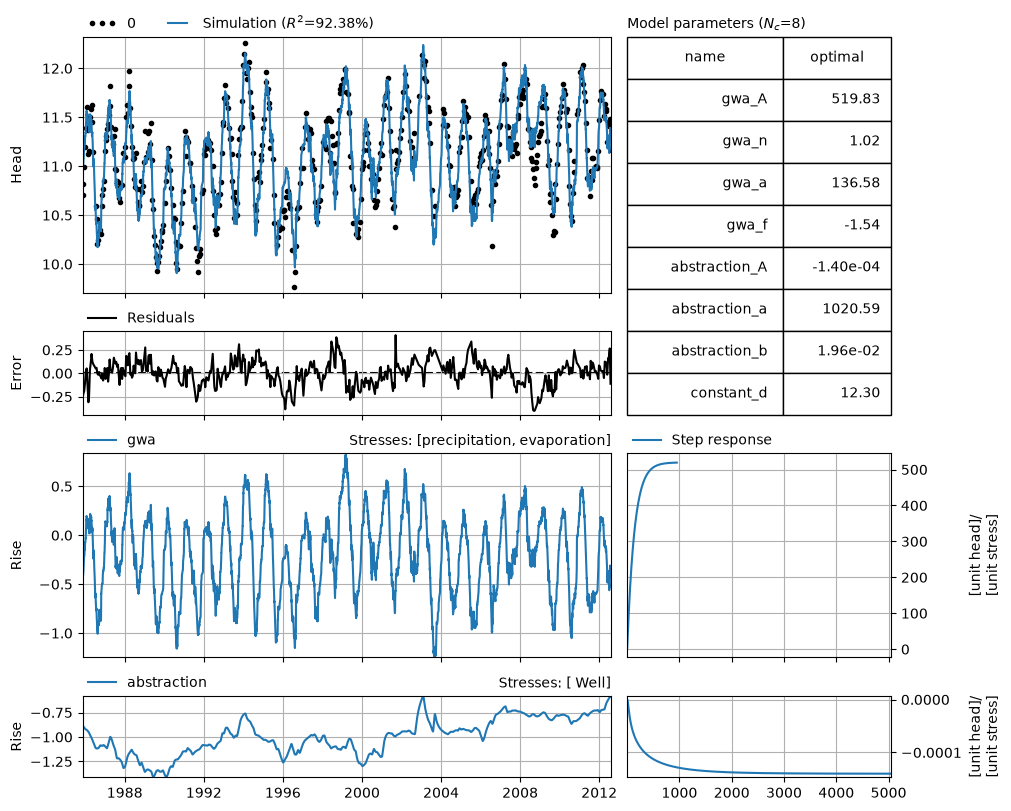Select the constant_d parameter cell
This screenshot has width=1011, height=811.
point(705,394)
